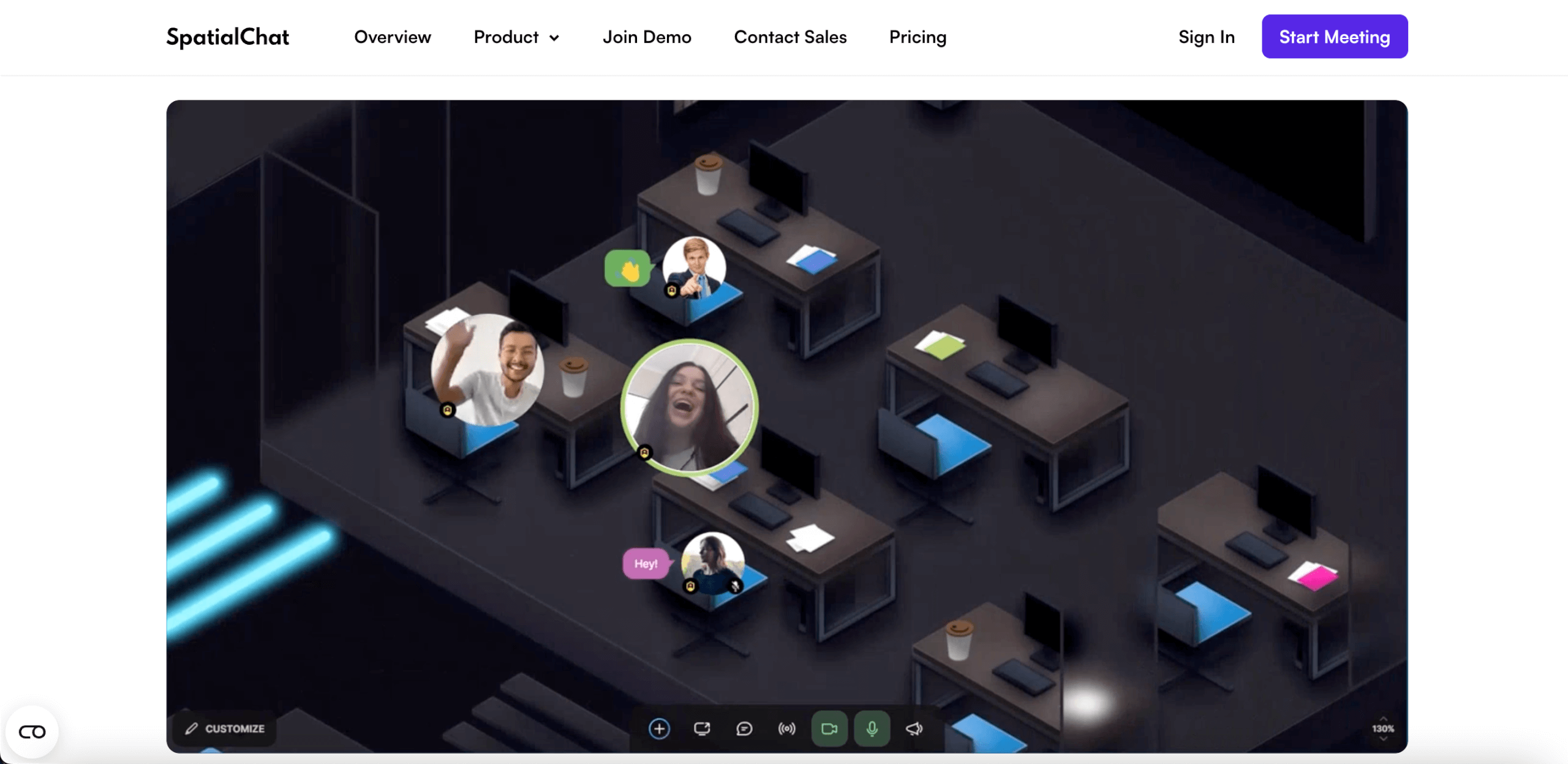Click the muted-mic badge on the Hey! avatar

735,586
